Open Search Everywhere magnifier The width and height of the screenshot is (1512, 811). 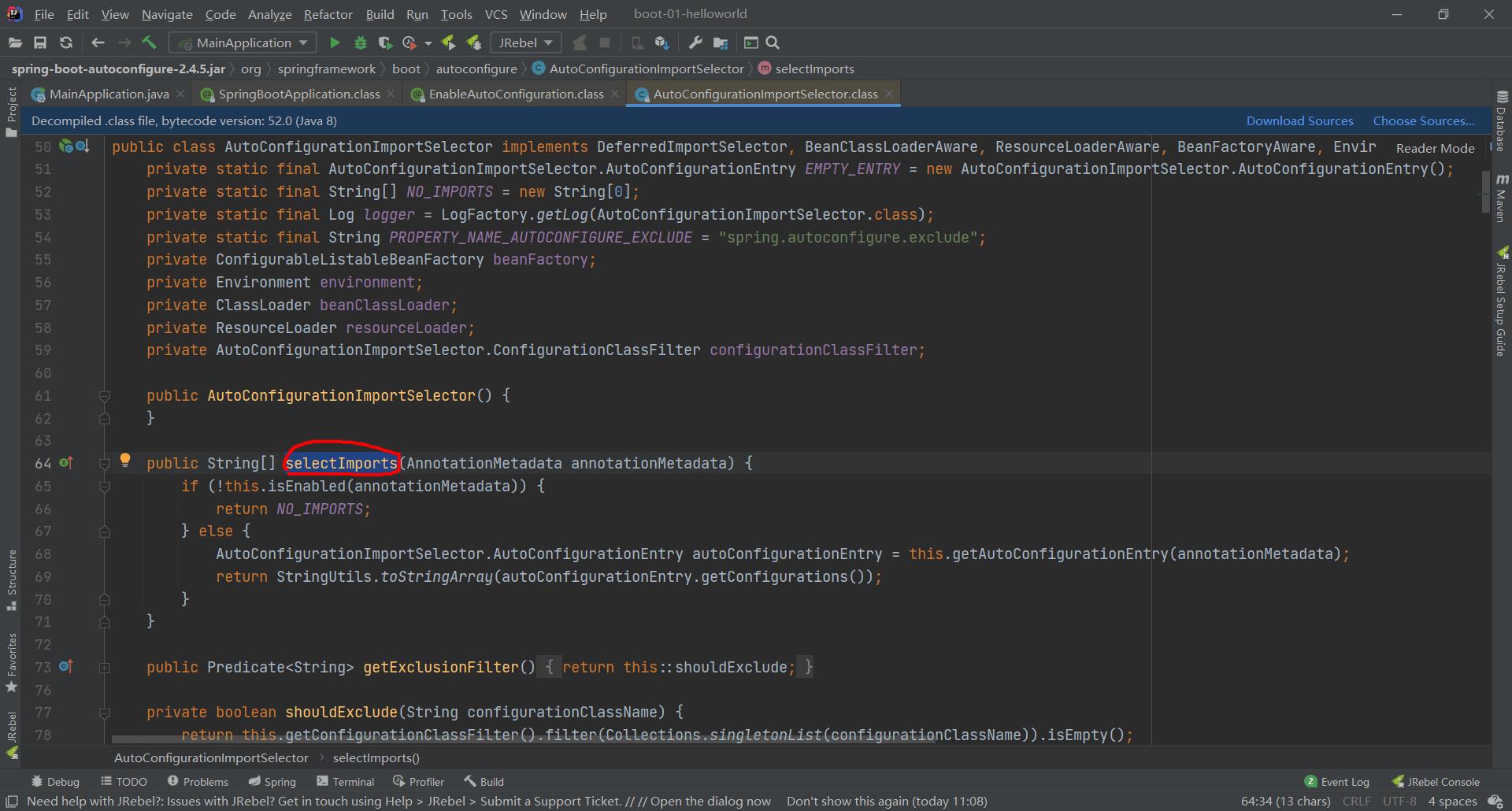pyautogui.click(x=773, y=43)
